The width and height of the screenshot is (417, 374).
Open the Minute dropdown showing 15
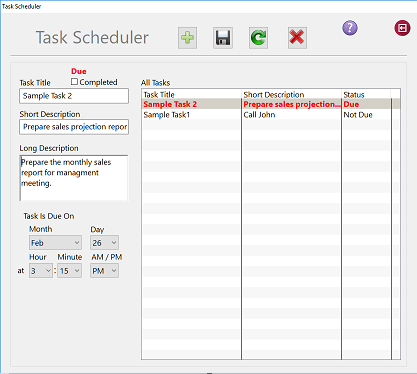pos(69,271)
